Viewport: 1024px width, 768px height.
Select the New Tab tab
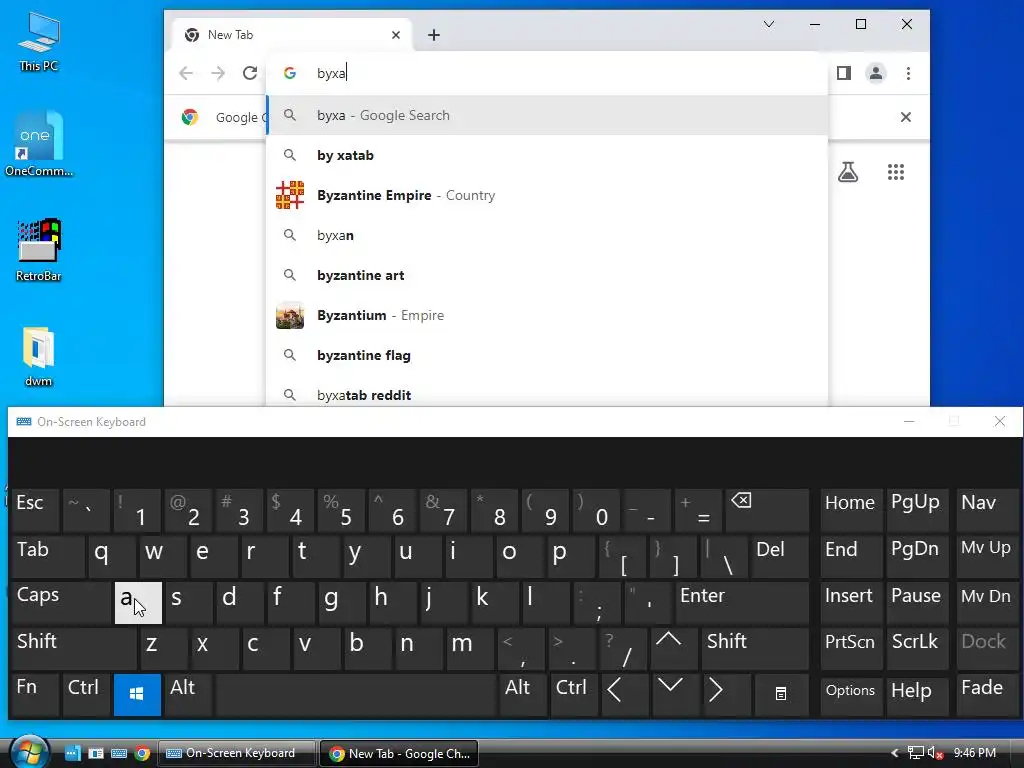point(291,35)
